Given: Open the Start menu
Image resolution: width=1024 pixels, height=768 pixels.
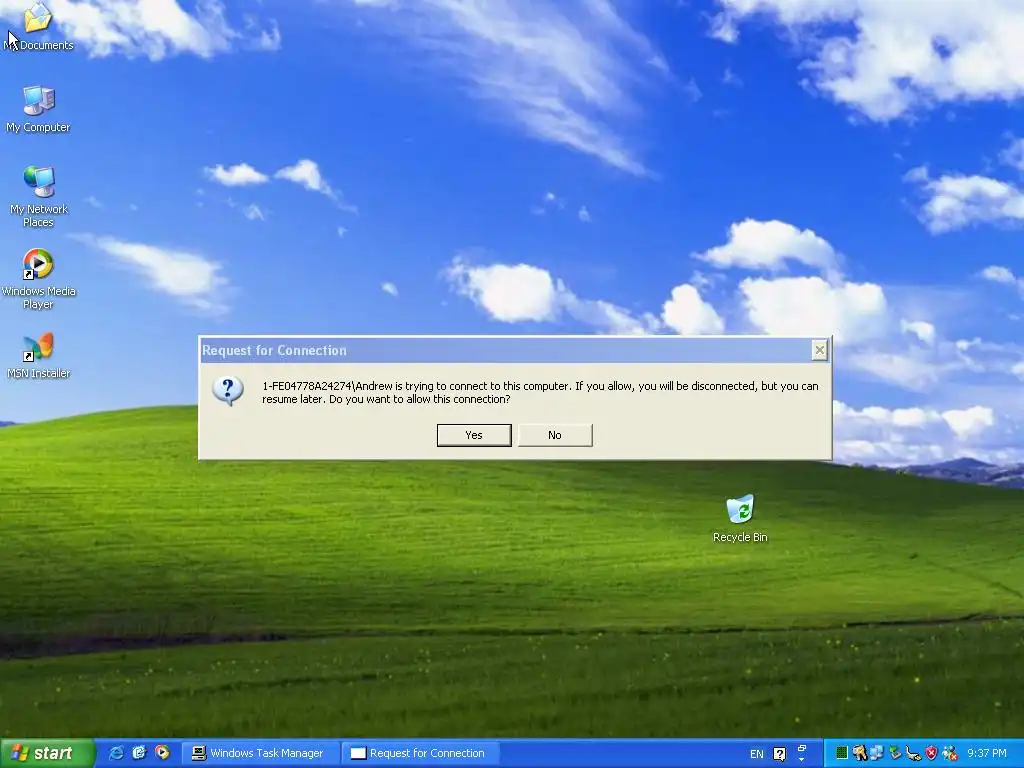Looking at the screenshot, I should (46, 753).
